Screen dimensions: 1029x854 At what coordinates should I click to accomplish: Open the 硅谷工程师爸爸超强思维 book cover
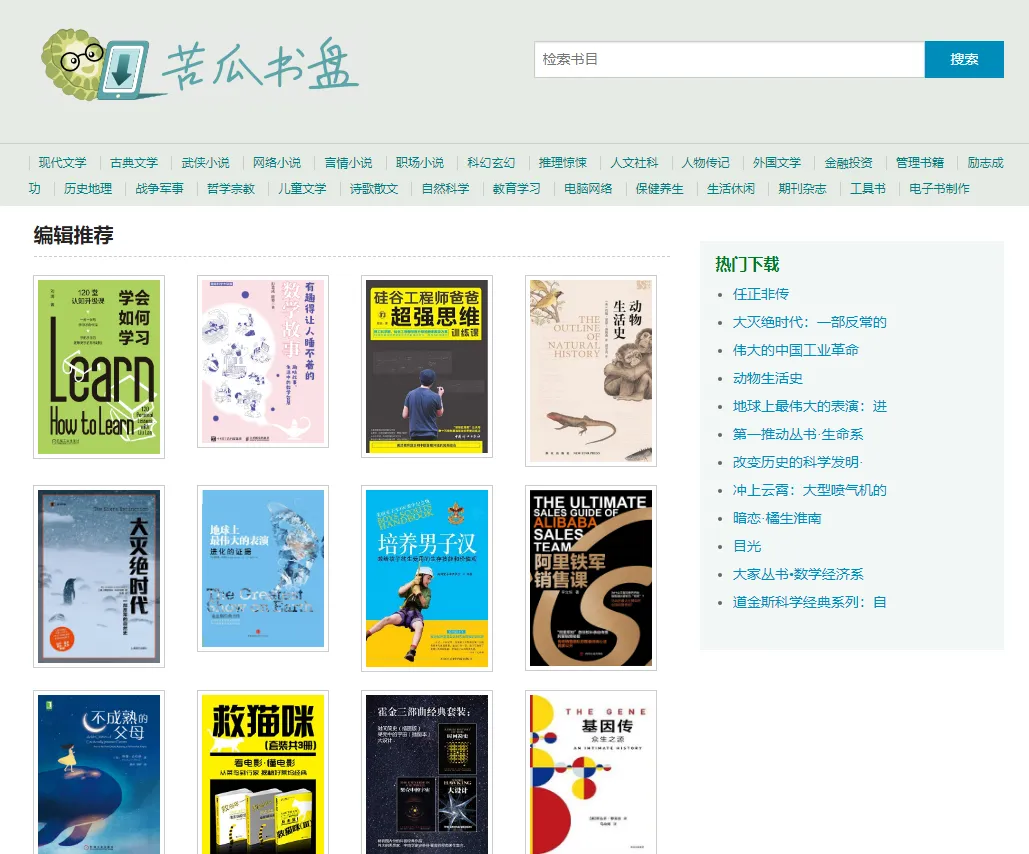[427, 366]
